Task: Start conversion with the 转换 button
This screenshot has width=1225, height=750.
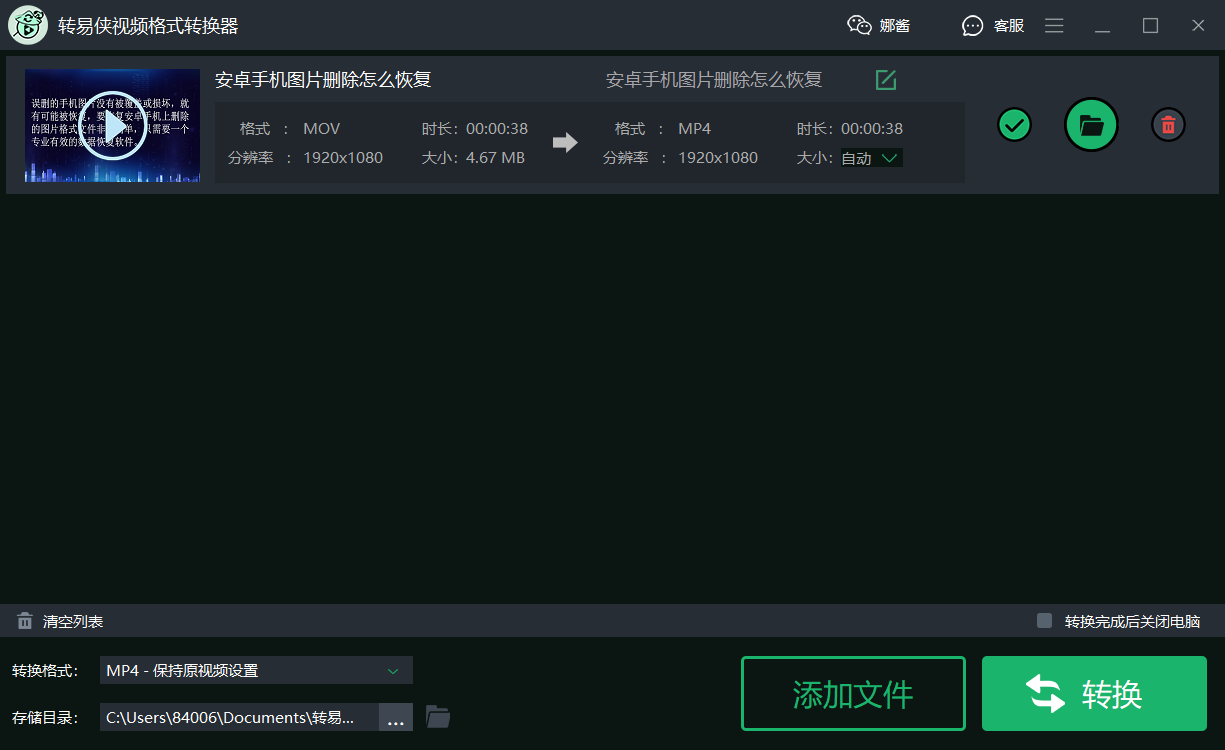Action: [1094, 693]
